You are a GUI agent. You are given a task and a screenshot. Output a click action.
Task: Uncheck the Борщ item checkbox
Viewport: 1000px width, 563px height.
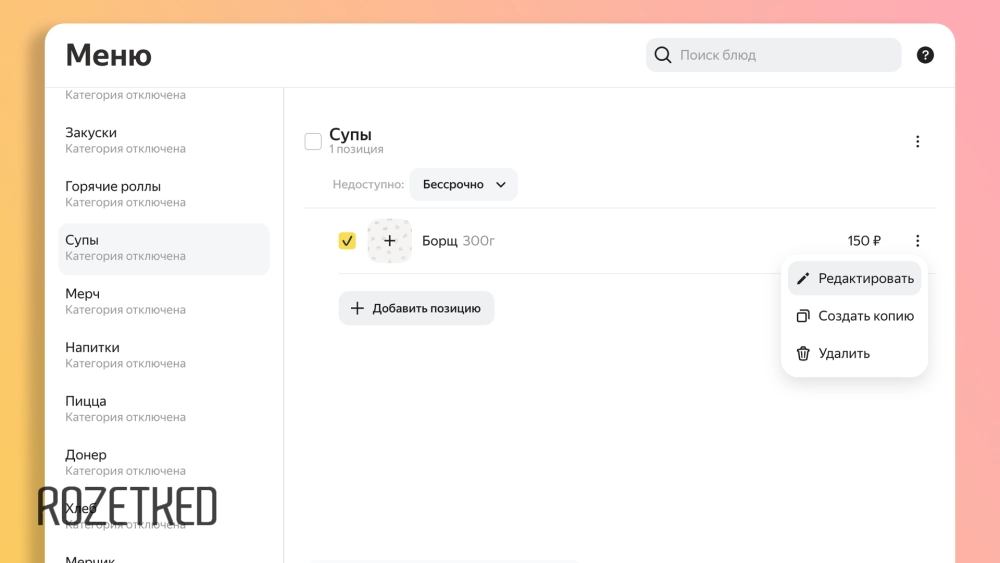coord(347,241)
